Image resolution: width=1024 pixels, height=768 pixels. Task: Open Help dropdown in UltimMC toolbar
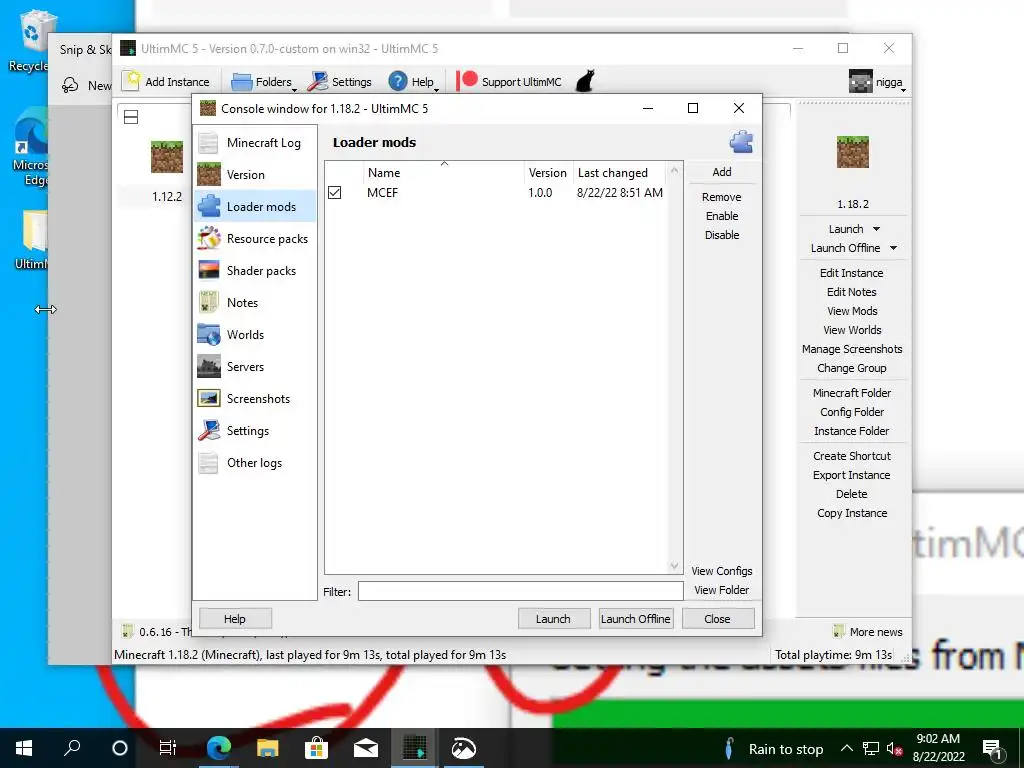[x=414, y=82]
